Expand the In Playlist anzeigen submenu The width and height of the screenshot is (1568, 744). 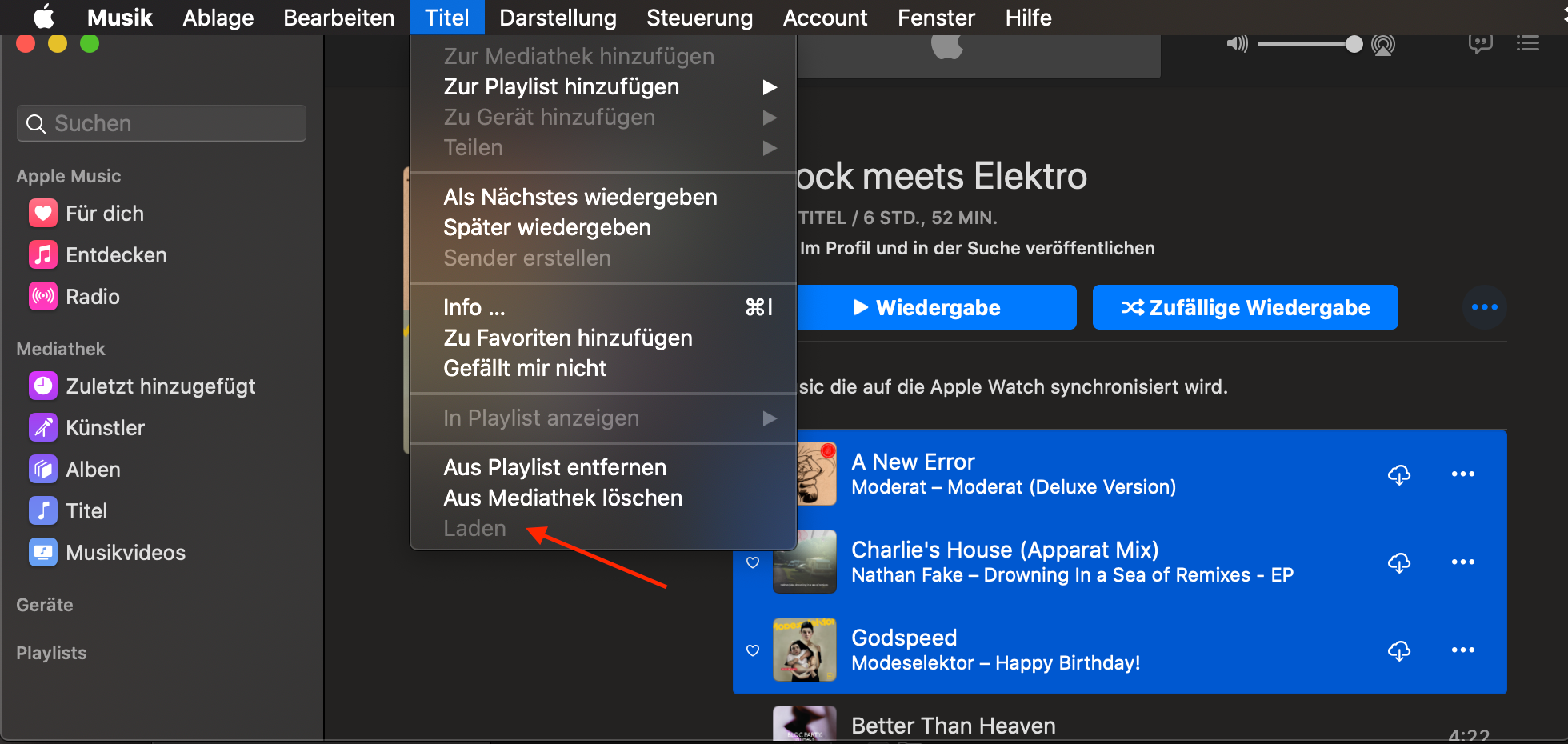coord(603,418)
